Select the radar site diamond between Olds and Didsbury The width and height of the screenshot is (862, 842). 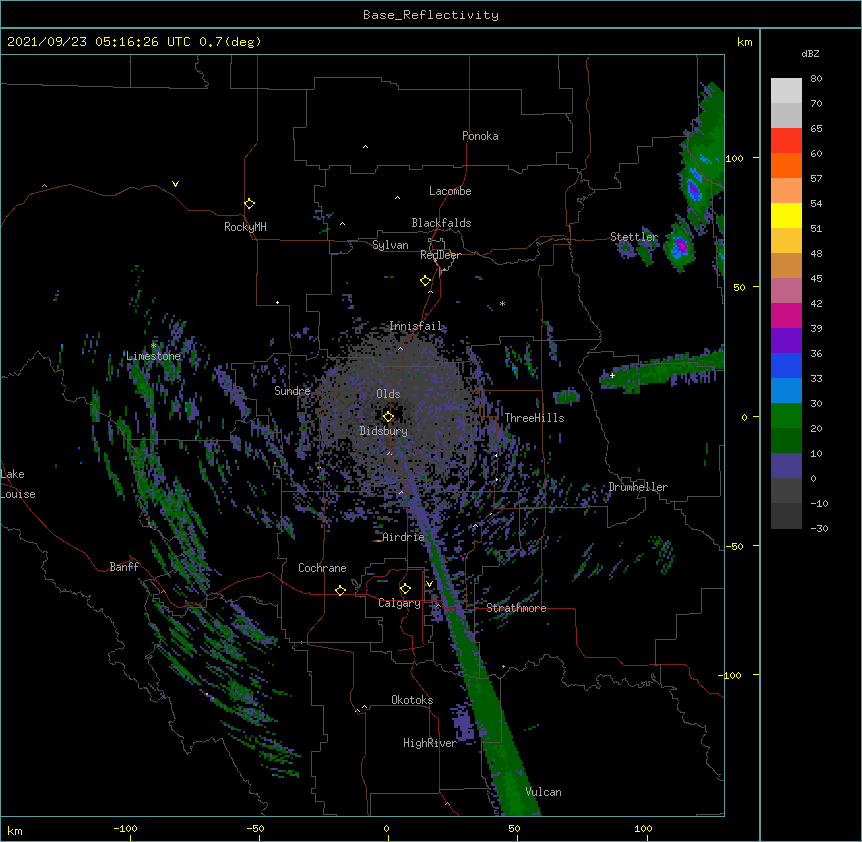(x=388, y=417)
